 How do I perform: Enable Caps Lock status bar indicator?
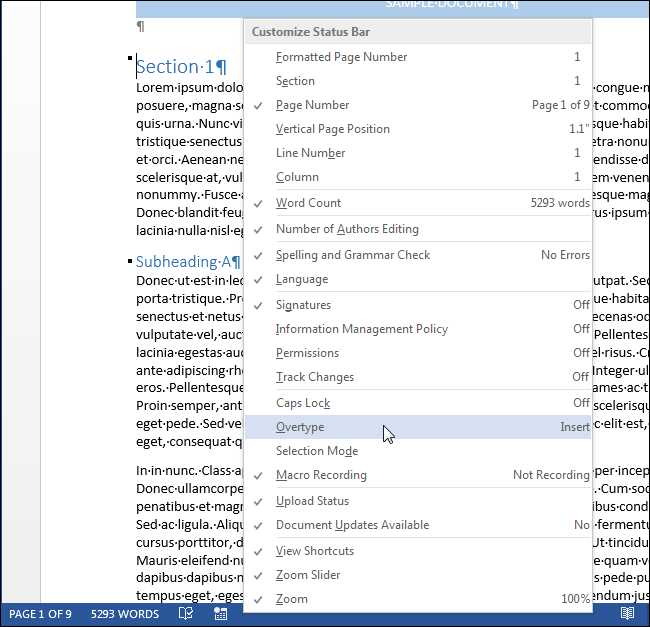tap(418, 403)
